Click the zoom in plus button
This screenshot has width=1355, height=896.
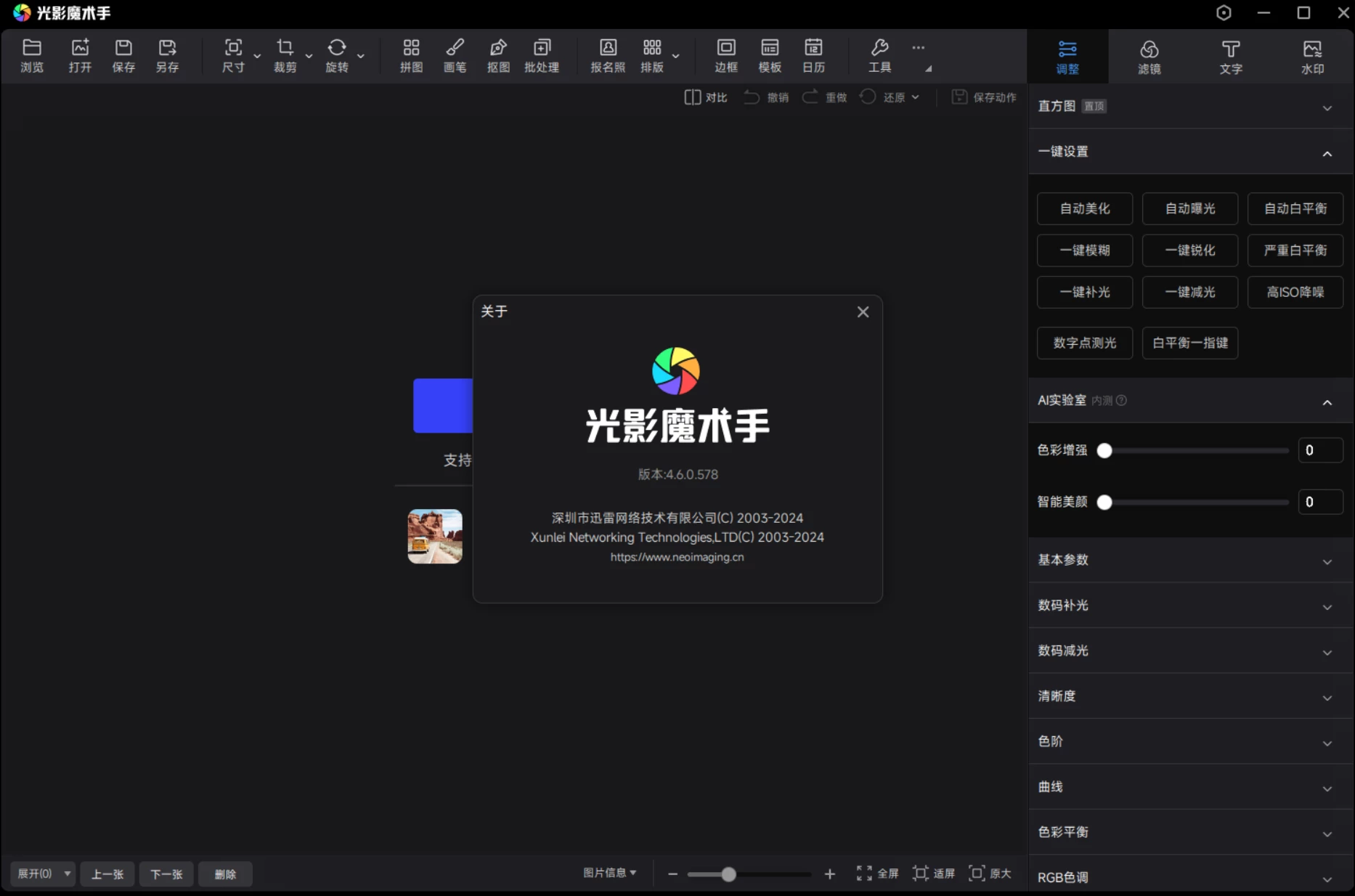[x=830, y=874]
